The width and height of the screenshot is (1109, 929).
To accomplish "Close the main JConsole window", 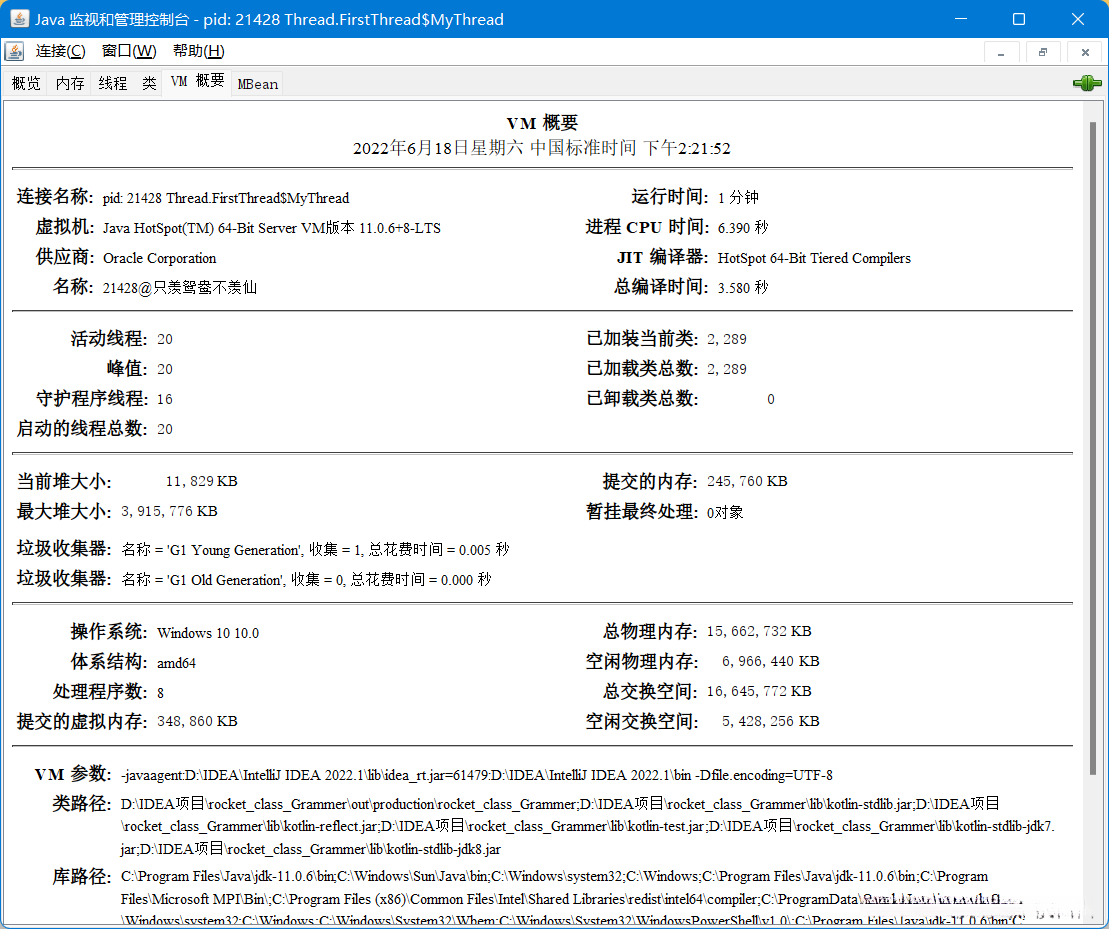I will [x=1077, y=19].
